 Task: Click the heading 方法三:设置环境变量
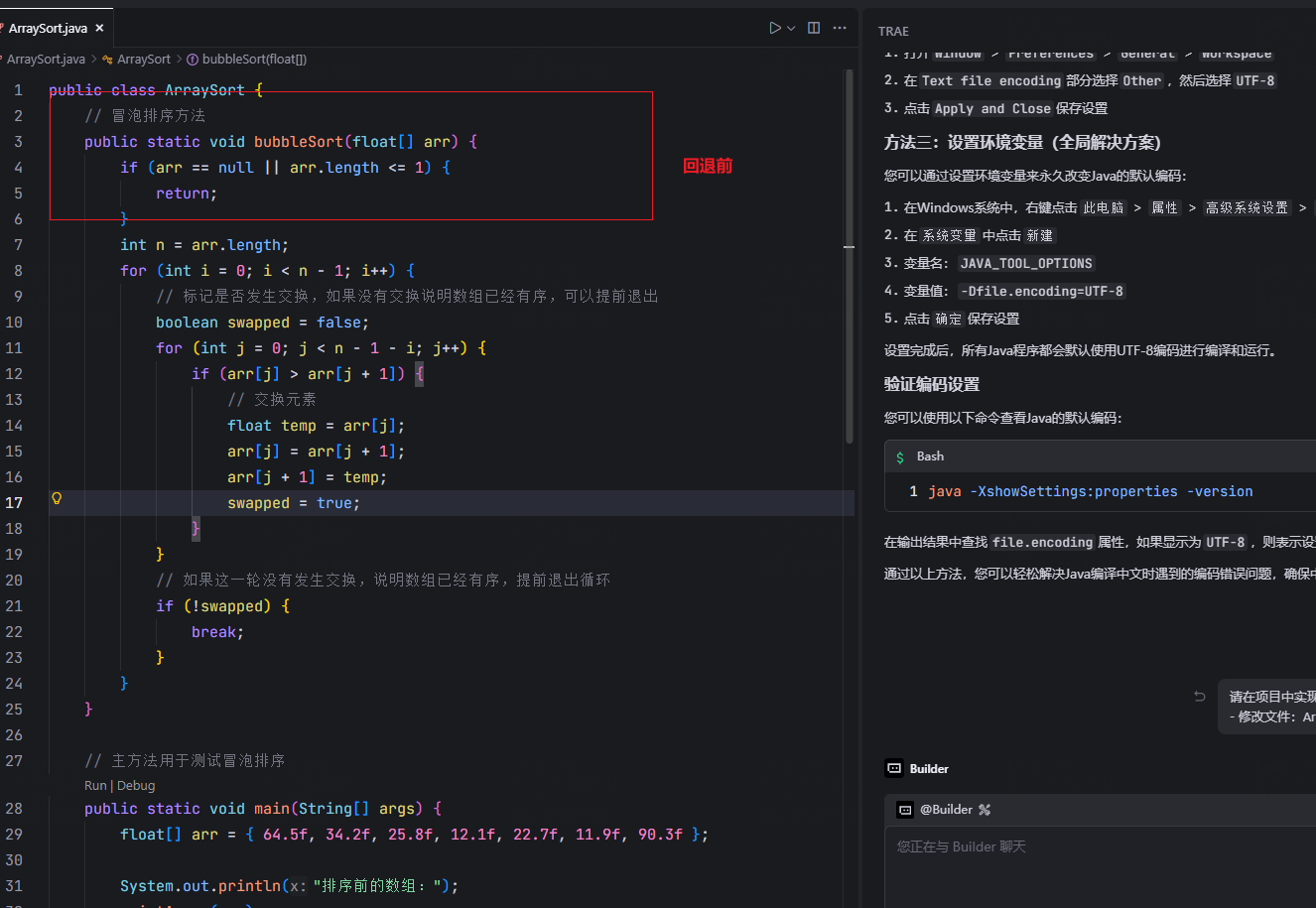tap(1022, 142)
